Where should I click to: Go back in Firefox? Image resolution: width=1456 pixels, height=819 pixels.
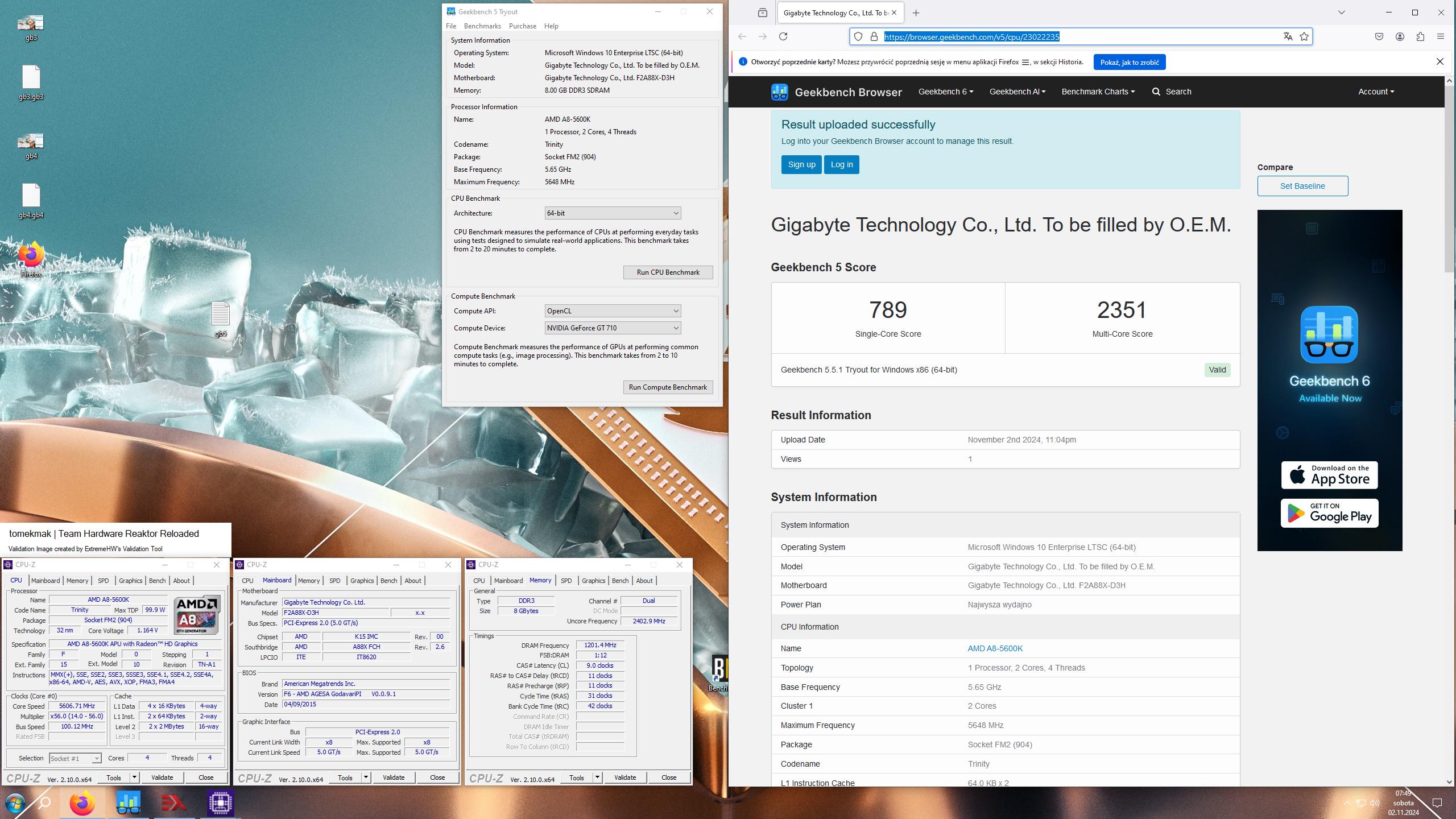coord(742,36)
